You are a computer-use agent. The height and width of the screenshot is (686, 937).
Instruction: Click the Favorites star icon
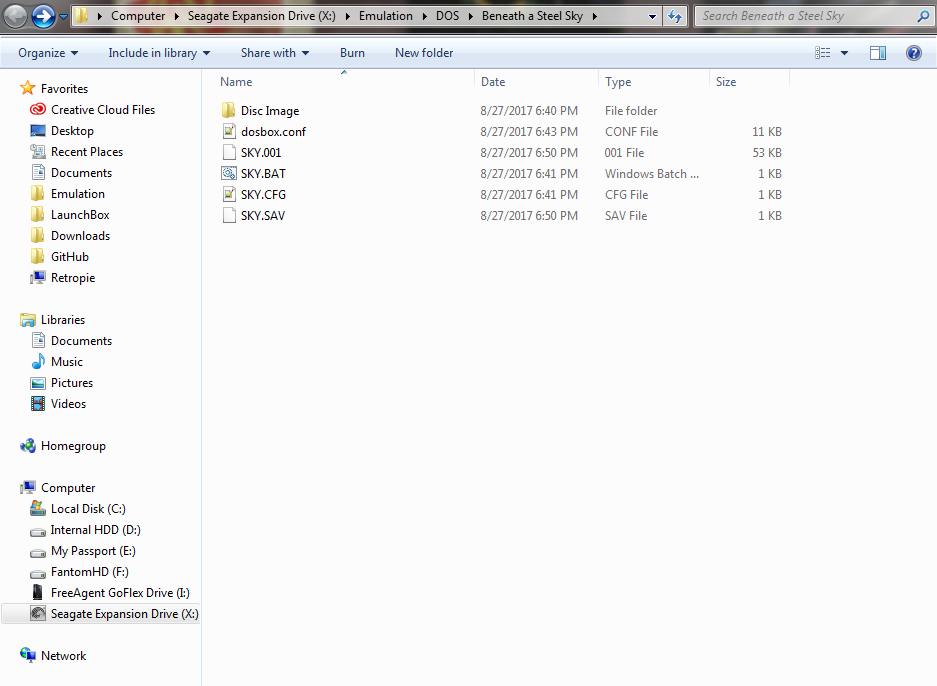pos(27,88)
